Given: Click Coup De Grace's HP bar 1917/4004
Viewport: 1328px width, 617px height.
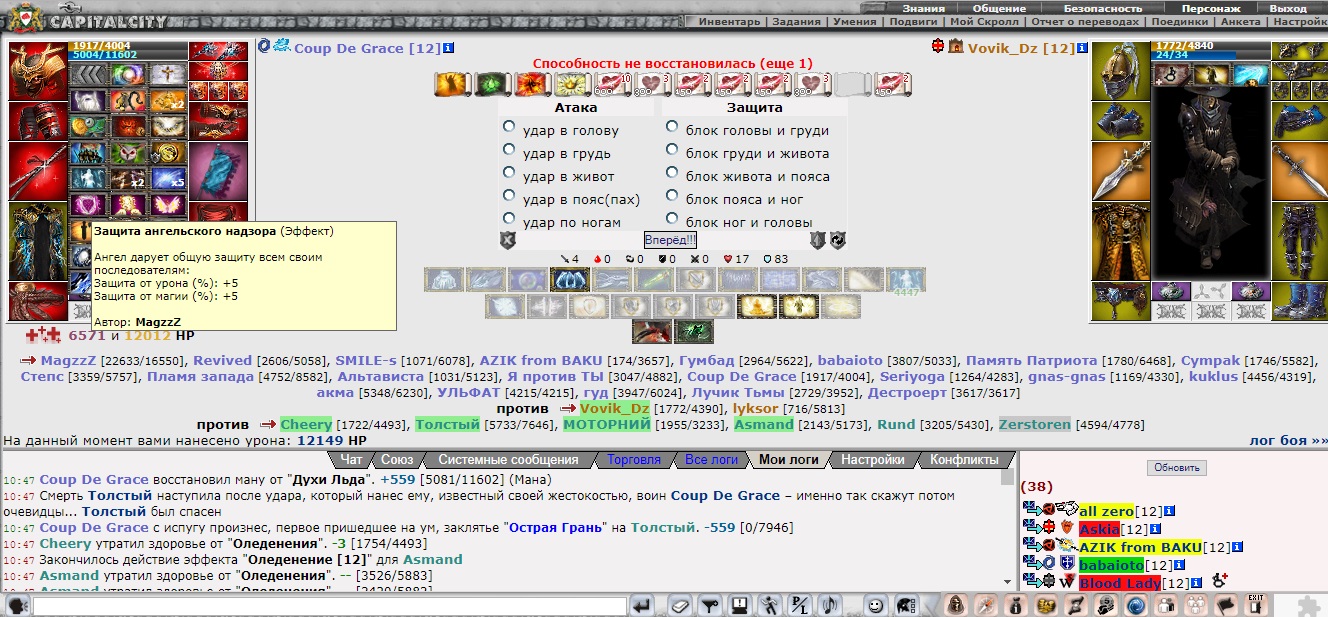Looking at the screenshot, I should 128,45.
